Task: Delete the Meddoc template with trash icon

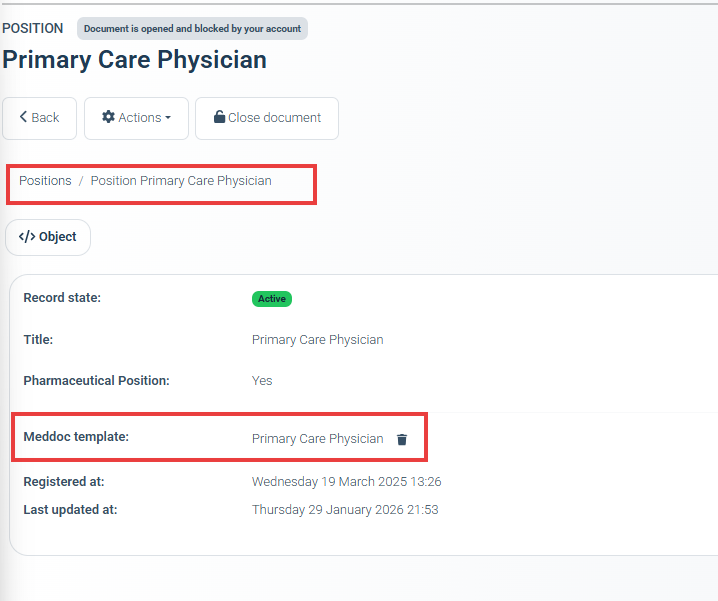Action: (x=402, y=439)
